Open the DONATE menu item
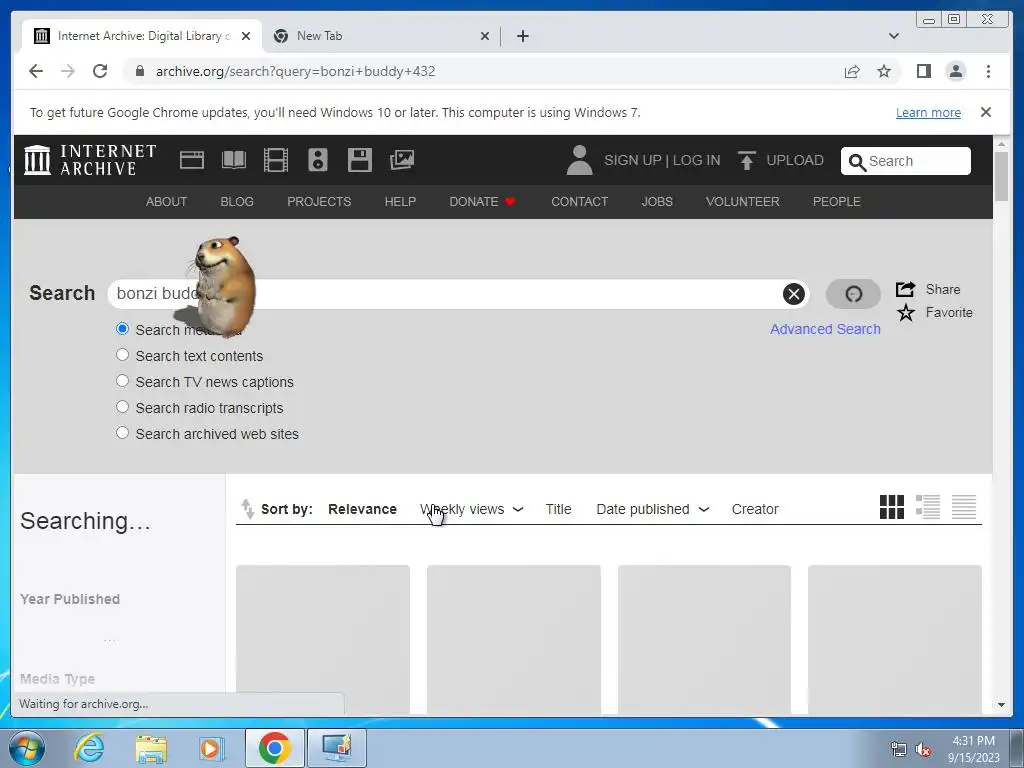Viewport: 1024px width, 768px height. pyautogui.click(x=482, y=202)
